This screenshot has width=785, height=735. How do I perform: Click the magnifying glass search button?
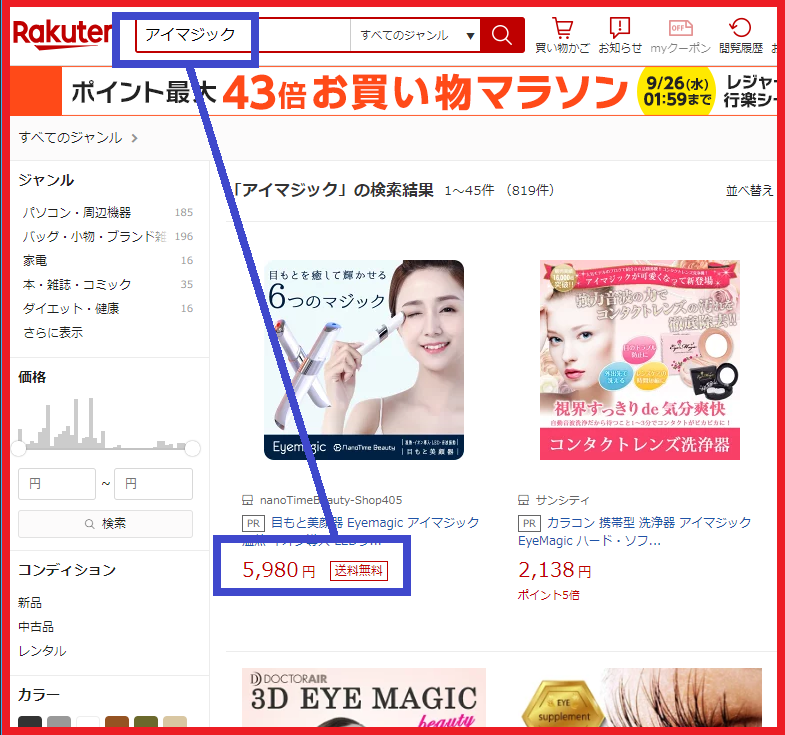(x=502, y=36)
